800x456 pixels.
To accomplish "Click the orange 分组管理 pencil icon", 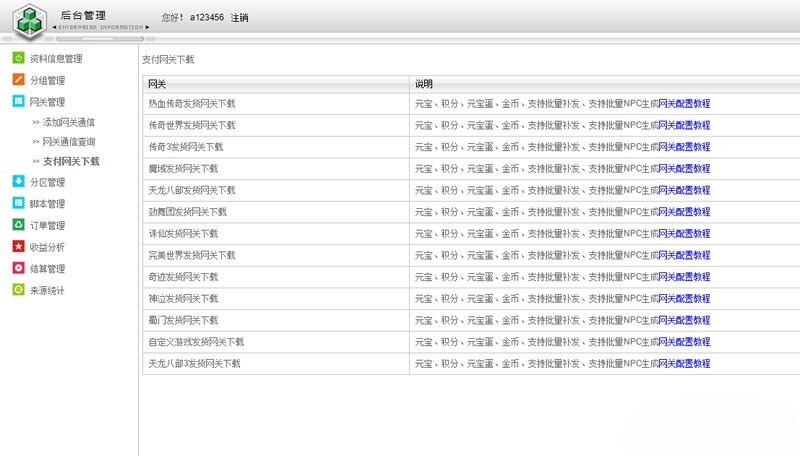I will [18, 80].
